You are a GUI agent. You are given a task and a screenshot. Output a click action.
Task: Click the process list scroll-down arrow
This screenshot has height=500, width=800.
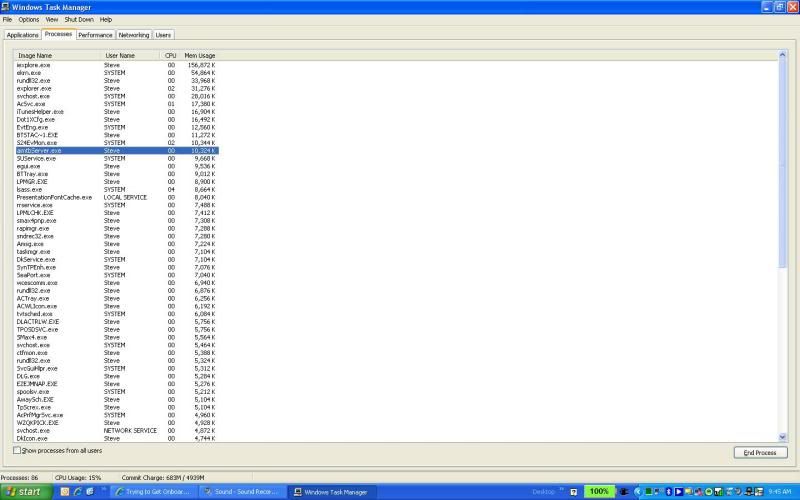click(x=783, y=437)
